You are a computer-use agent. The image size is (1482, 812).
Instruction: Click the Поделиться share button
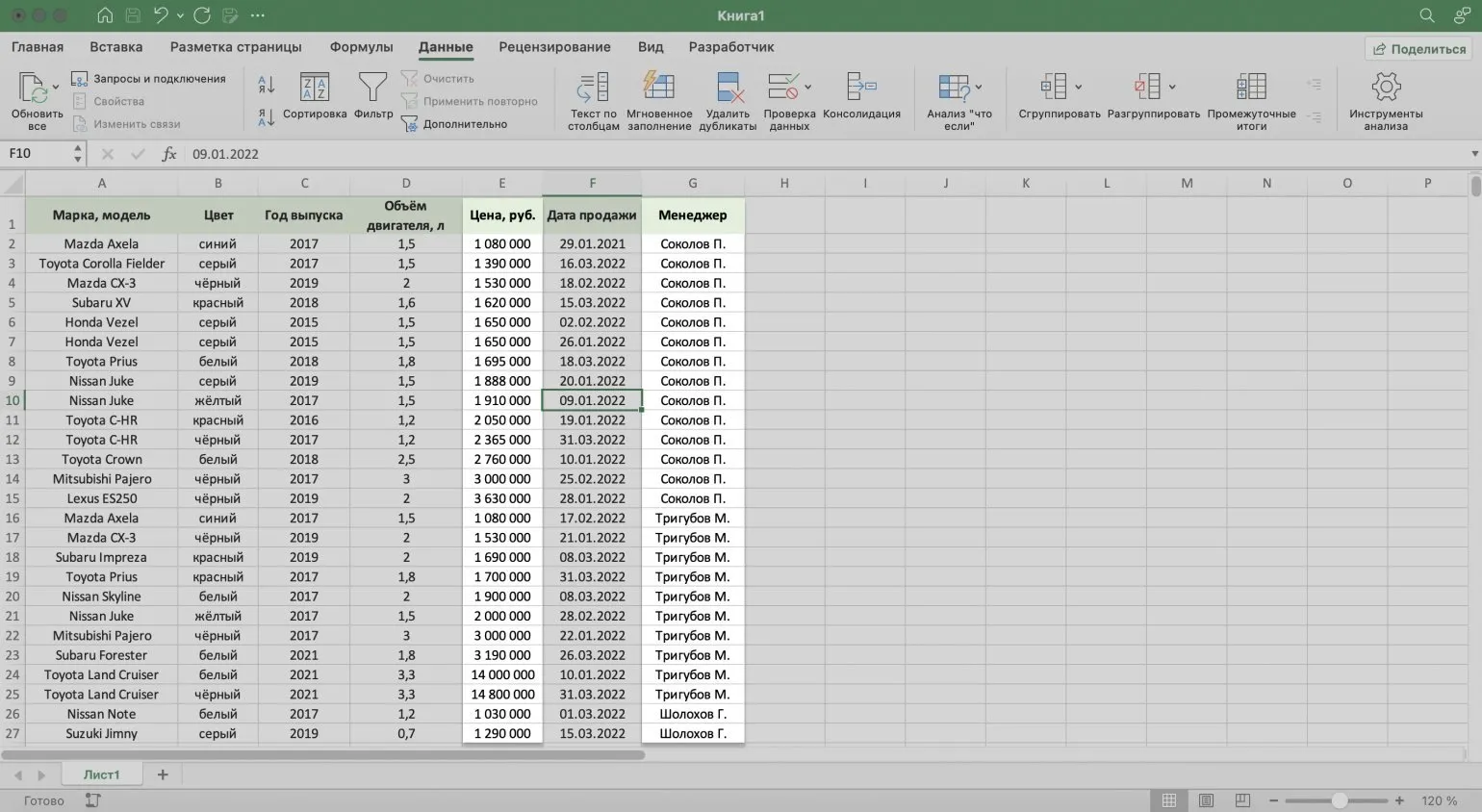(1418, 49)
